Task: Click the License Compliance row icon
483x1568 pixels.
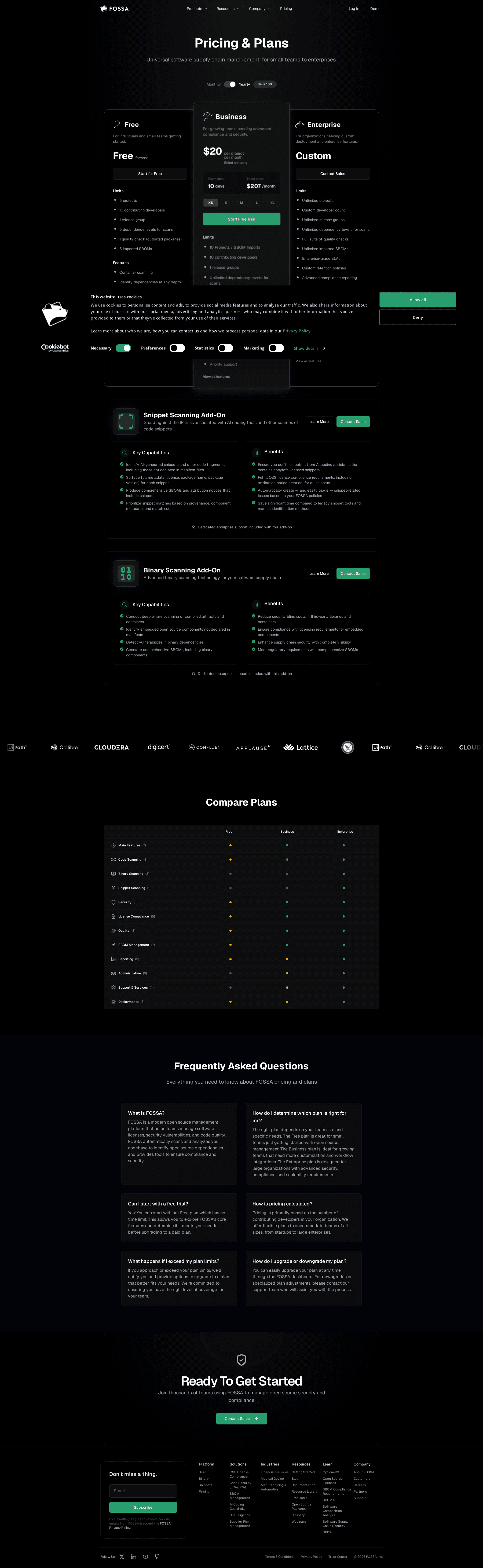Action: tap(114, 916)
